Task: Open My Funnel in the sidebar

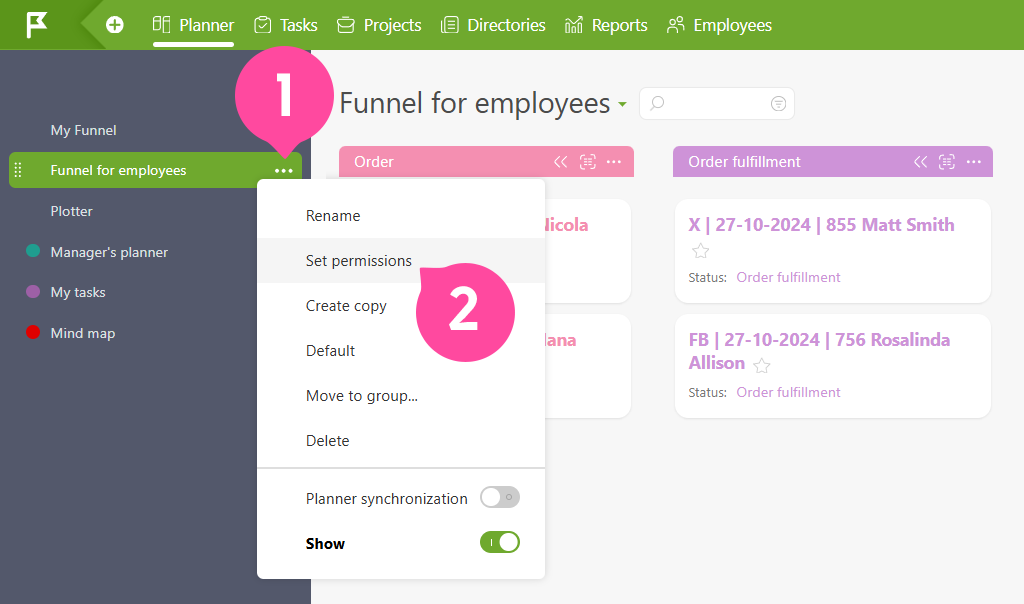Action: 84,130
